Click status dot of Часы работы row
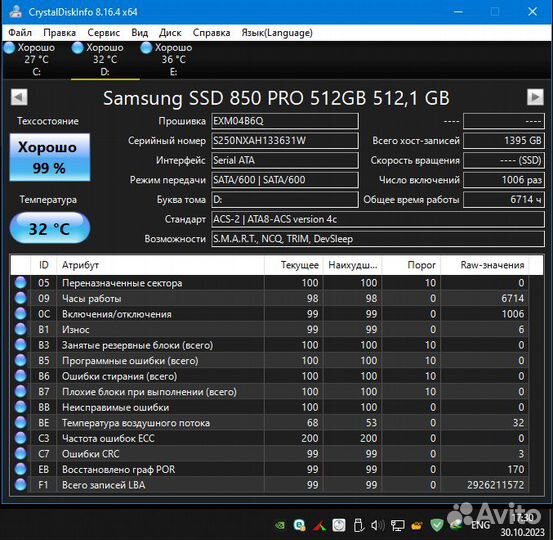 coord(20,298)
